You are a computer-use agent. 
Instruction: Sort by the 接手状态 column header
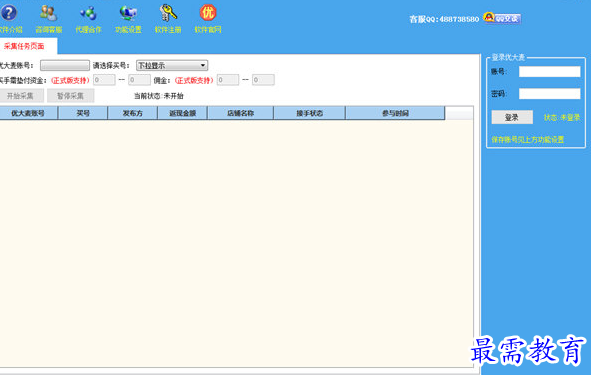click(x=310, y=113)
